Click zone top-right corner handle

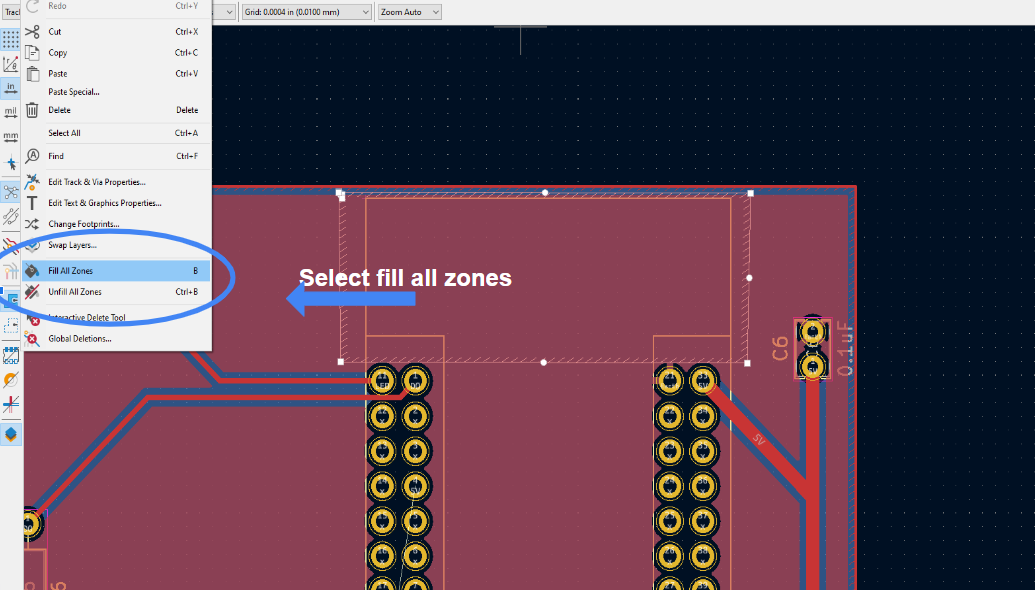tap(751, 193)
